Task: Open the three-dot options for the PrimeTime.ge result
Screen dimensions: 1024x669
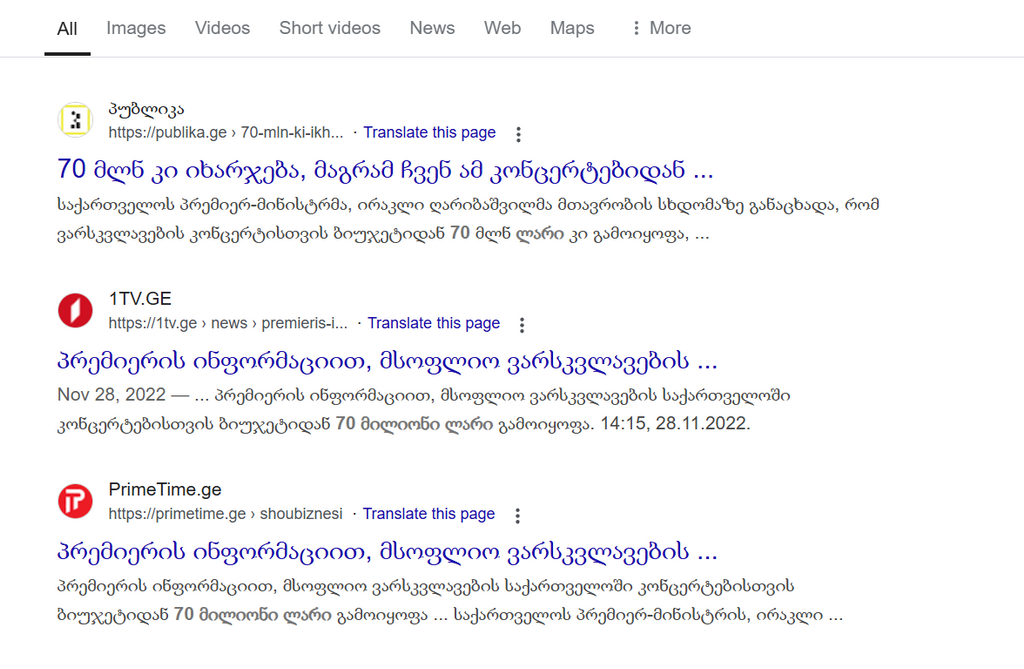Action: pyautogui.click(x=517, y=515)
